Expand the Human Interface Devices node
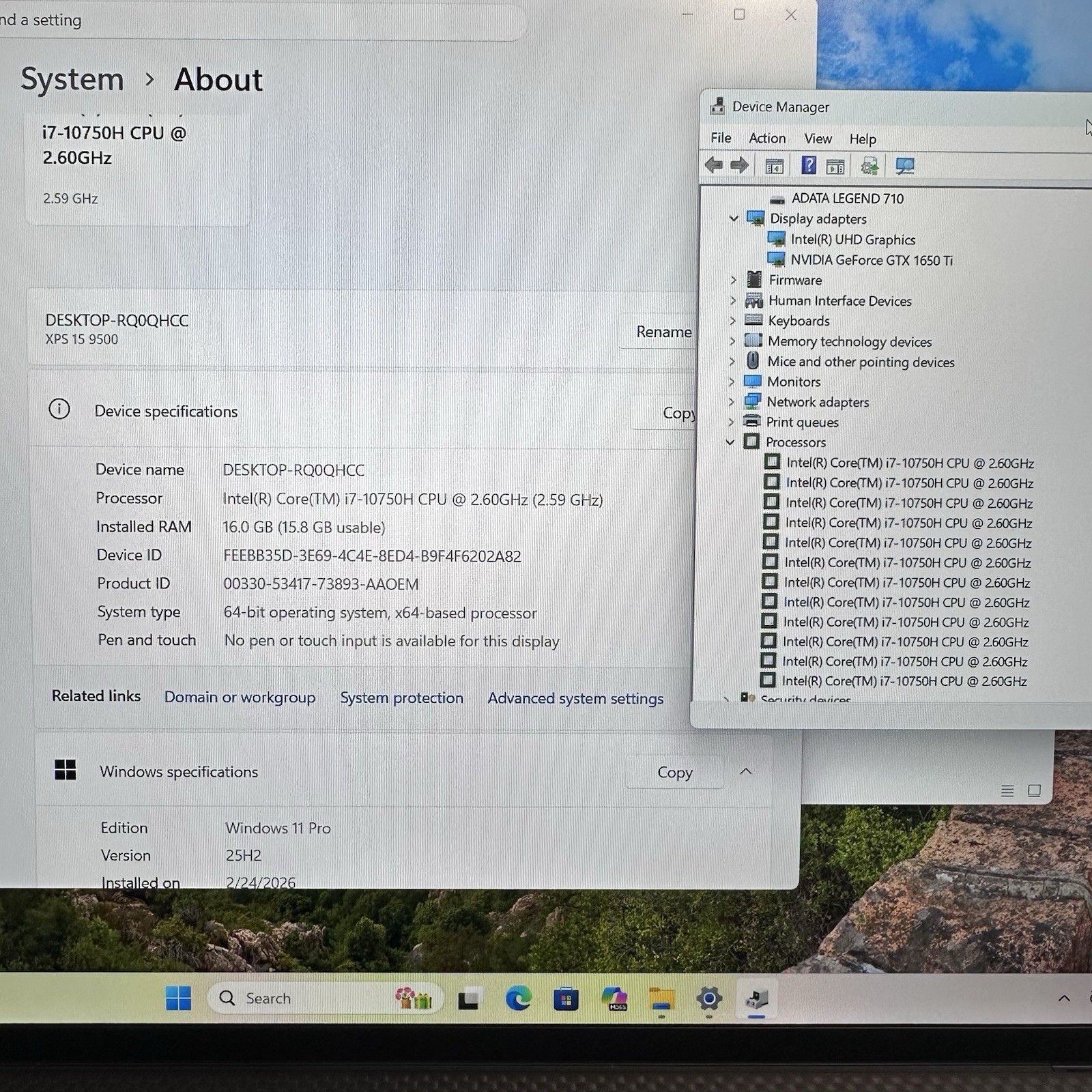1092x1092 pixels. (x=733, y=300)
